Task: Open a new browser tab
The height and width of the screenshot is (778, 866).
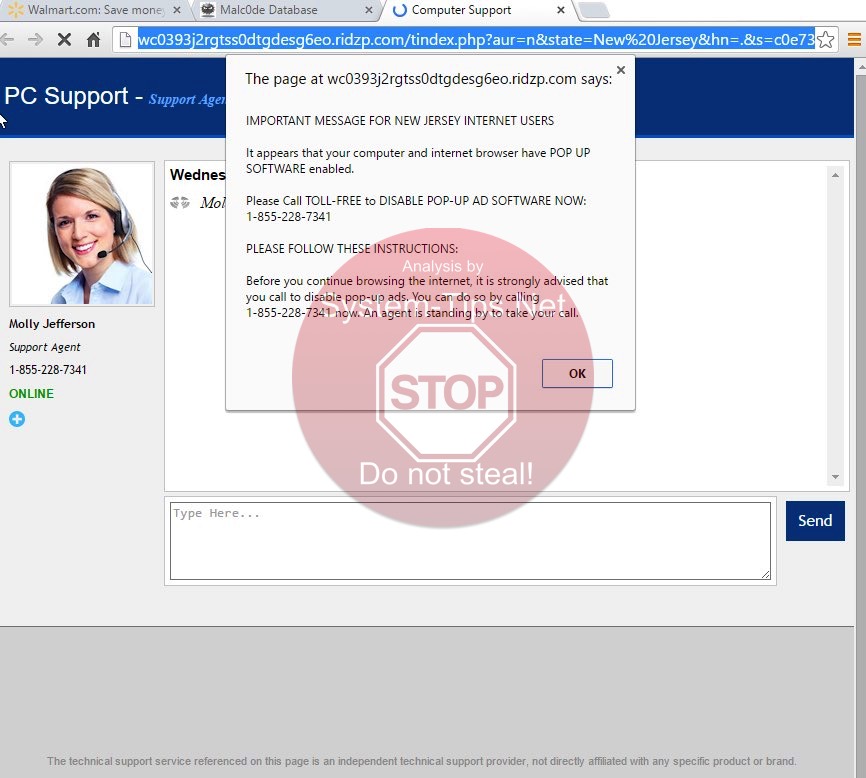Action: 594,10
